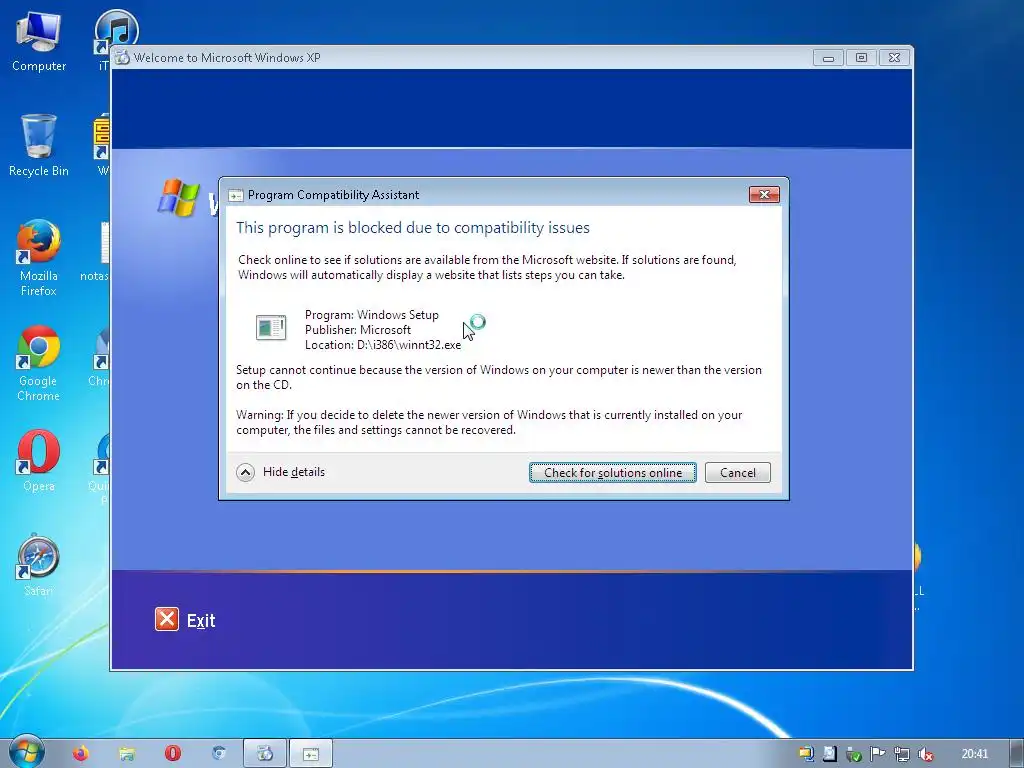1024x768 pixels.
Task: Select the iTunes desktop icon
Action: click(116, 33)
